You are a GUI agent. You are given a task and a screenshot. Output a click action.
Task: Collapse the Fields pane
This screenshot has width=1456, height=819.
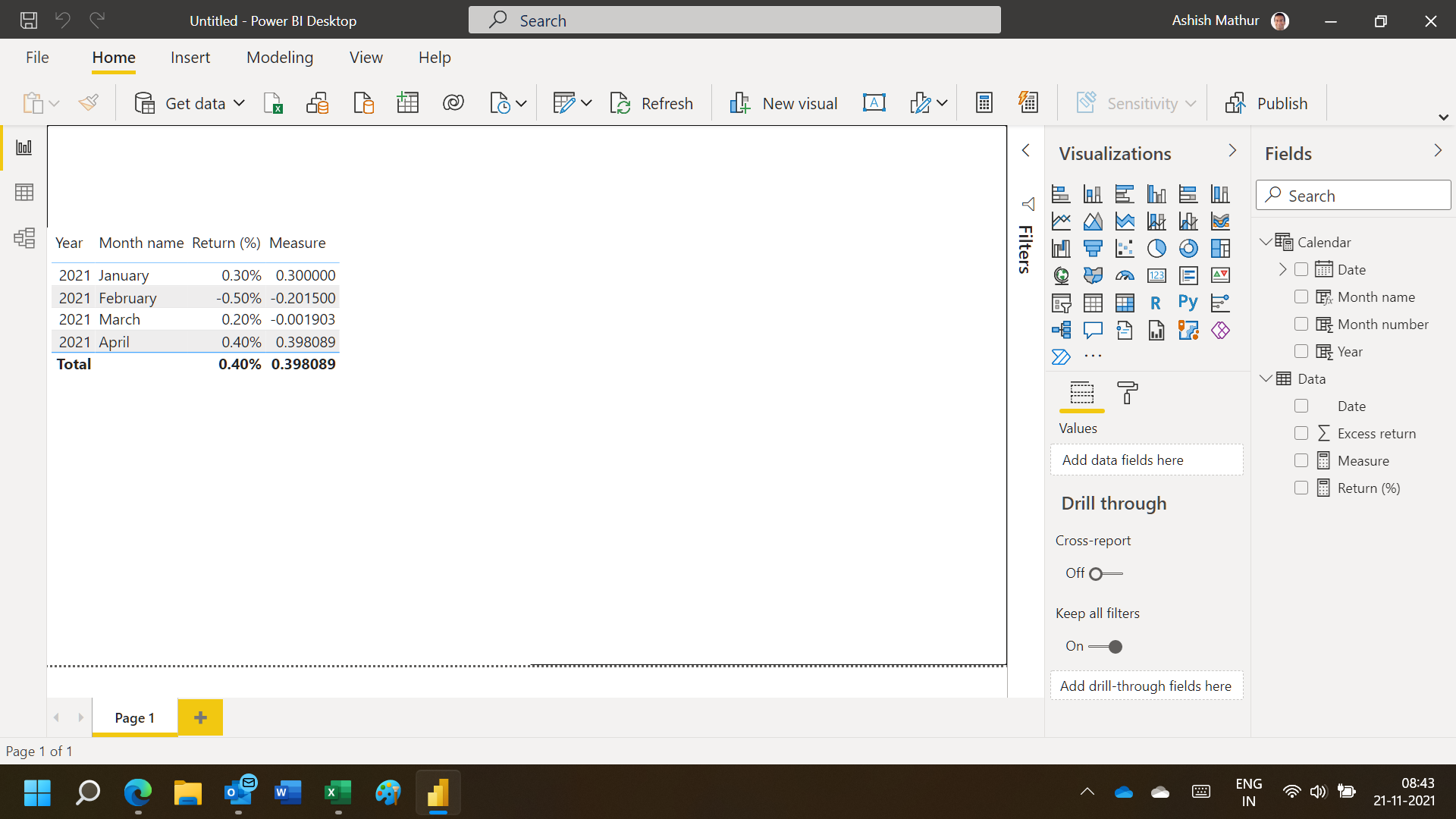[1437, 151]
